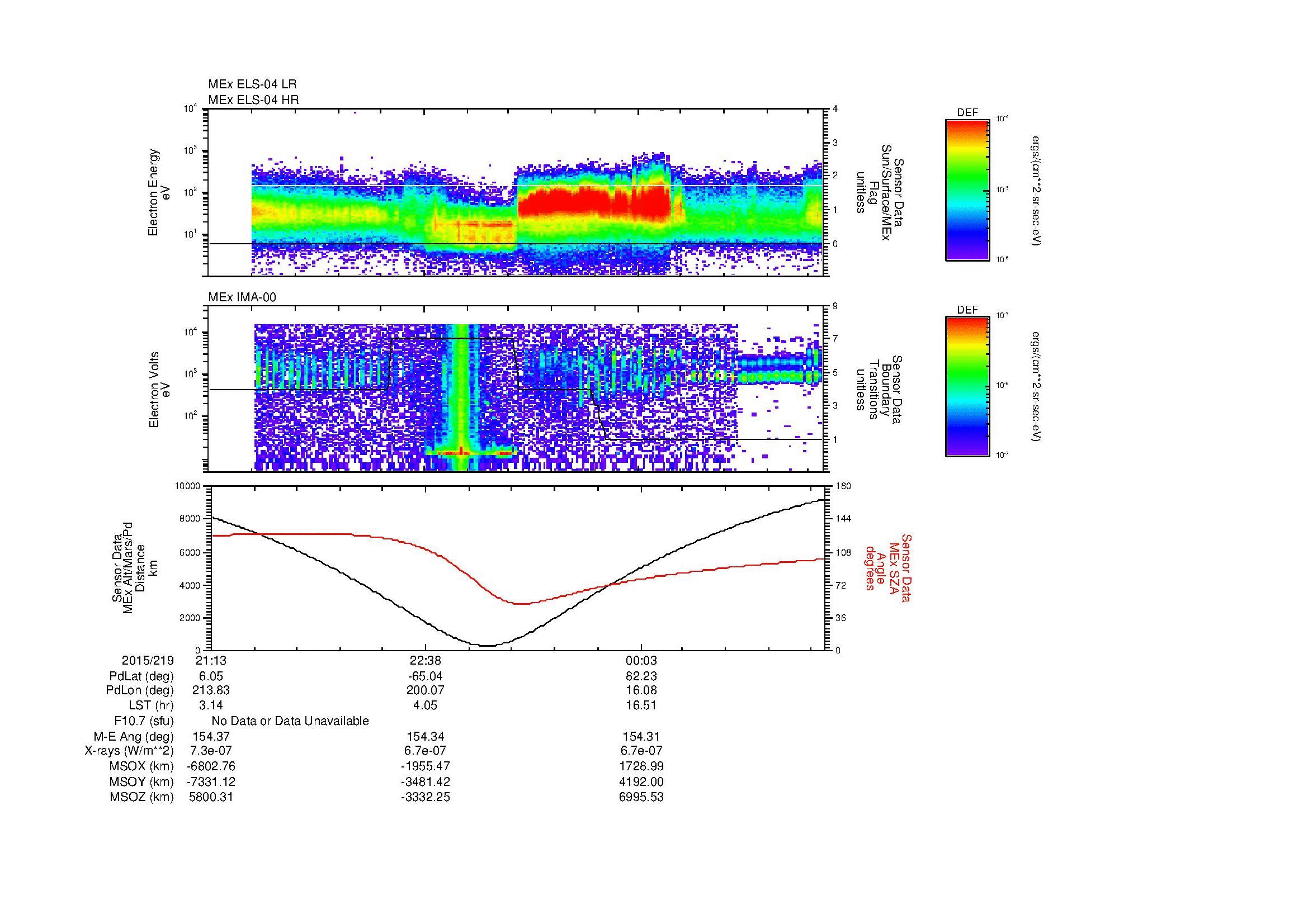Image resolution: width=1308 pixels, height=924 pixels.
Task: Click the 'MSOZ (km)' row label
Action: point(141,797)
